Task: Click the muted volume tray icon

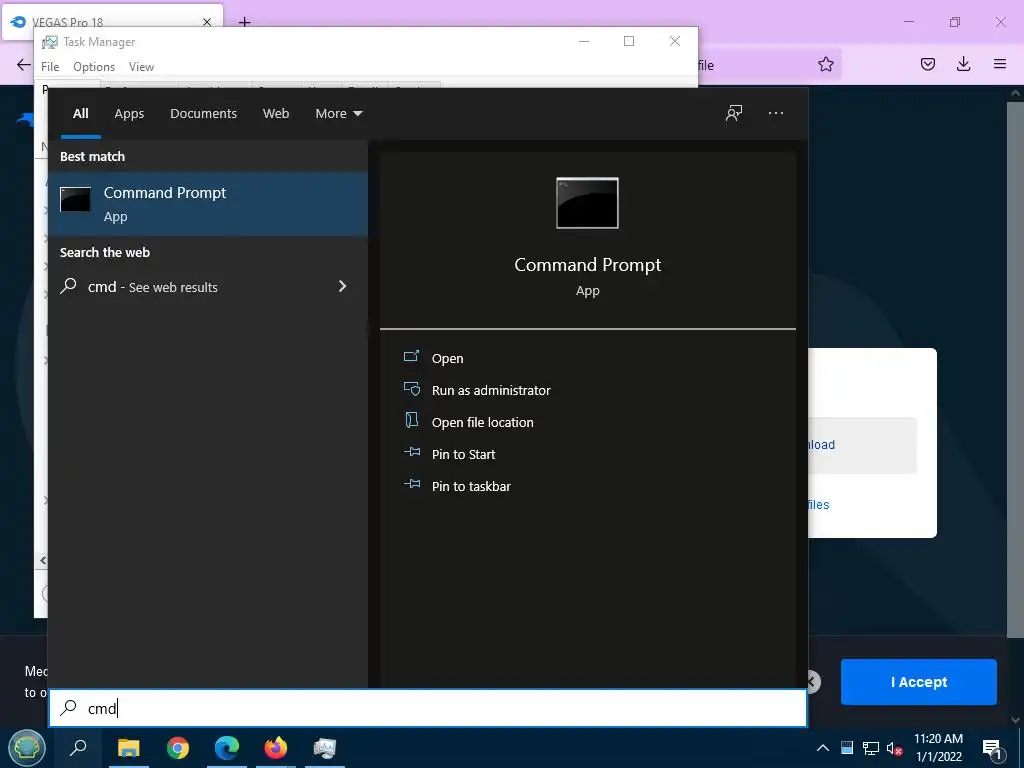Action: (894, 748)
